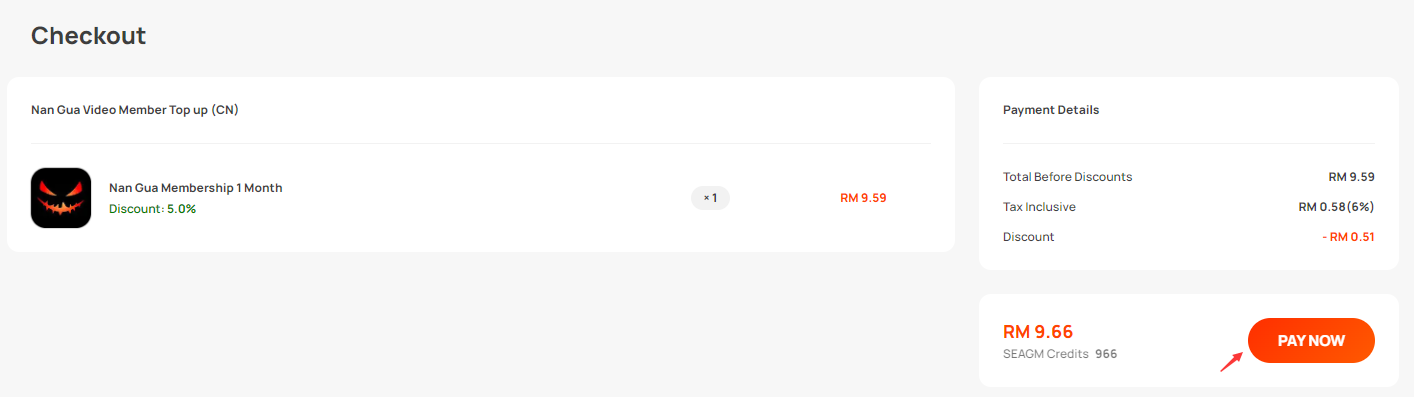1414x397 pixels.
Task: Click the Nan Gua pumpkin face icon
Action: click(61, 198)
